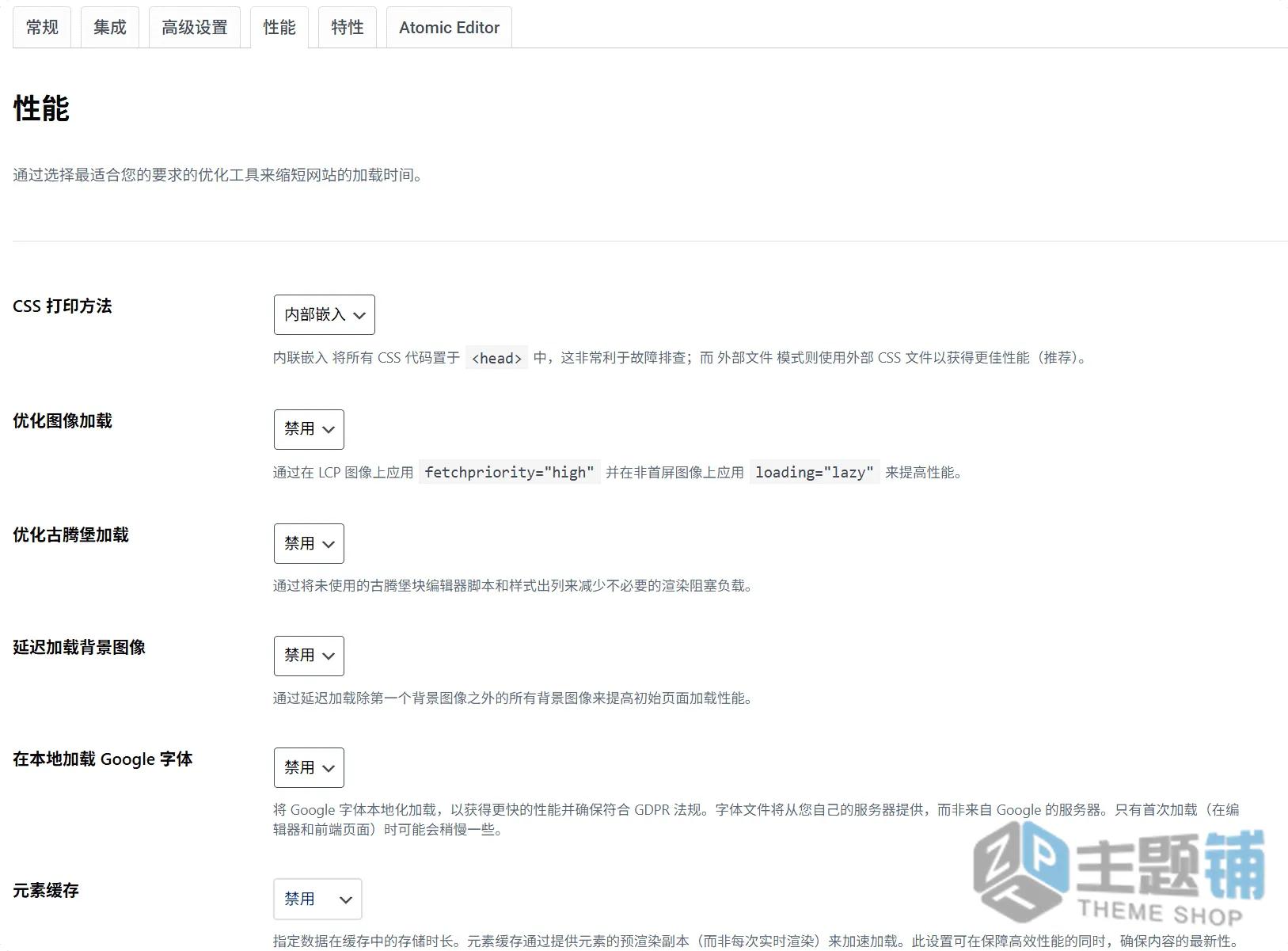Click the <head> code snippet
This screenshot has width=1288, height=951.
coord(497,358)
